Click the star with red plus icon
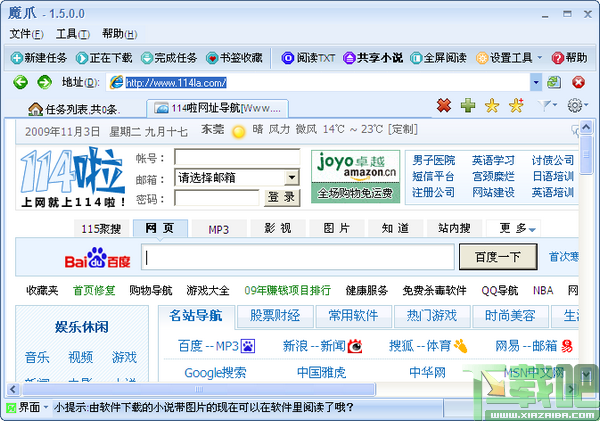600x421 pixels. point(516,105)
